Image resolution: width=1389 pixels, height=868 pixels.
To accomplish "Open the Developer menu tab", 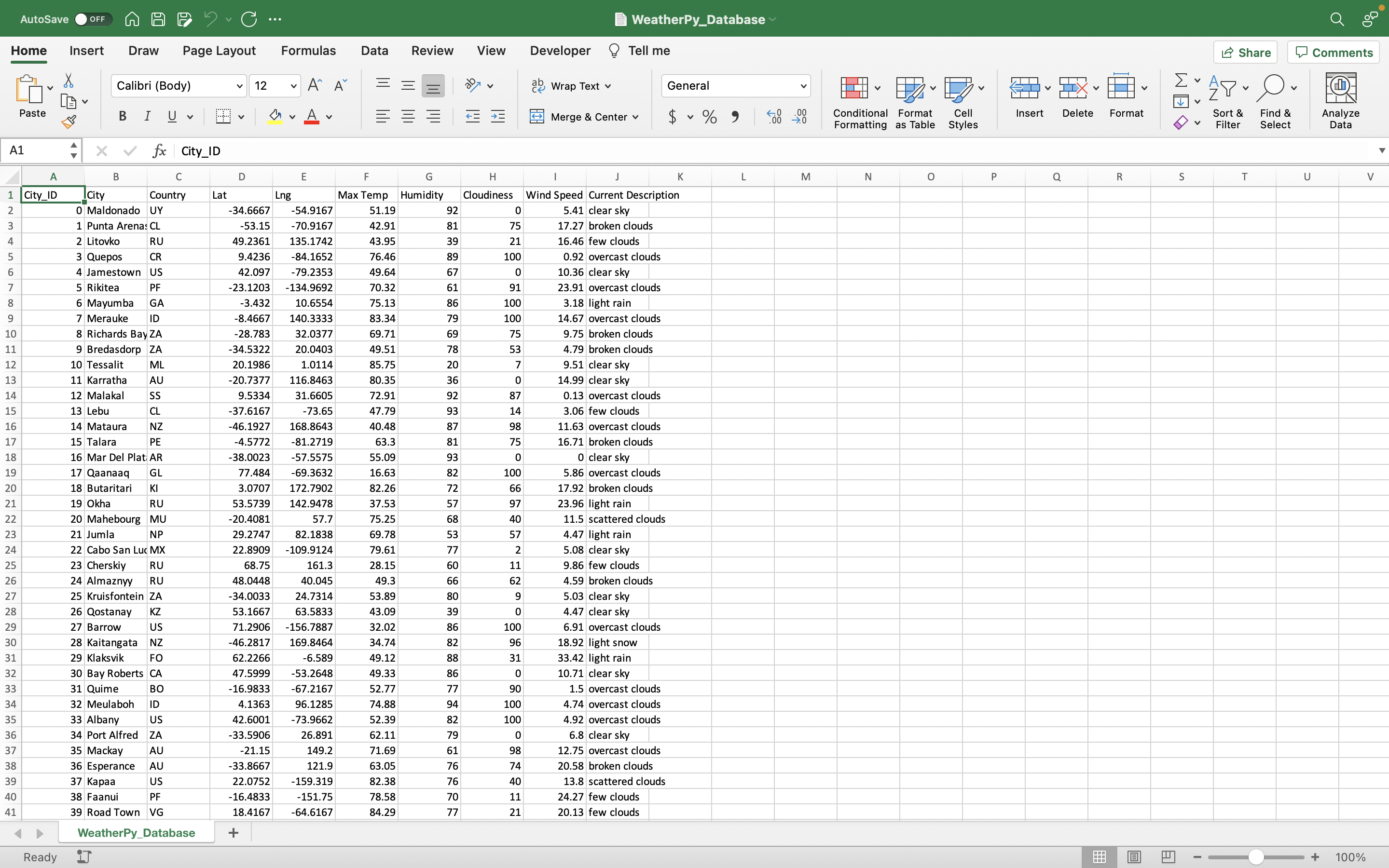I will 559,51.
